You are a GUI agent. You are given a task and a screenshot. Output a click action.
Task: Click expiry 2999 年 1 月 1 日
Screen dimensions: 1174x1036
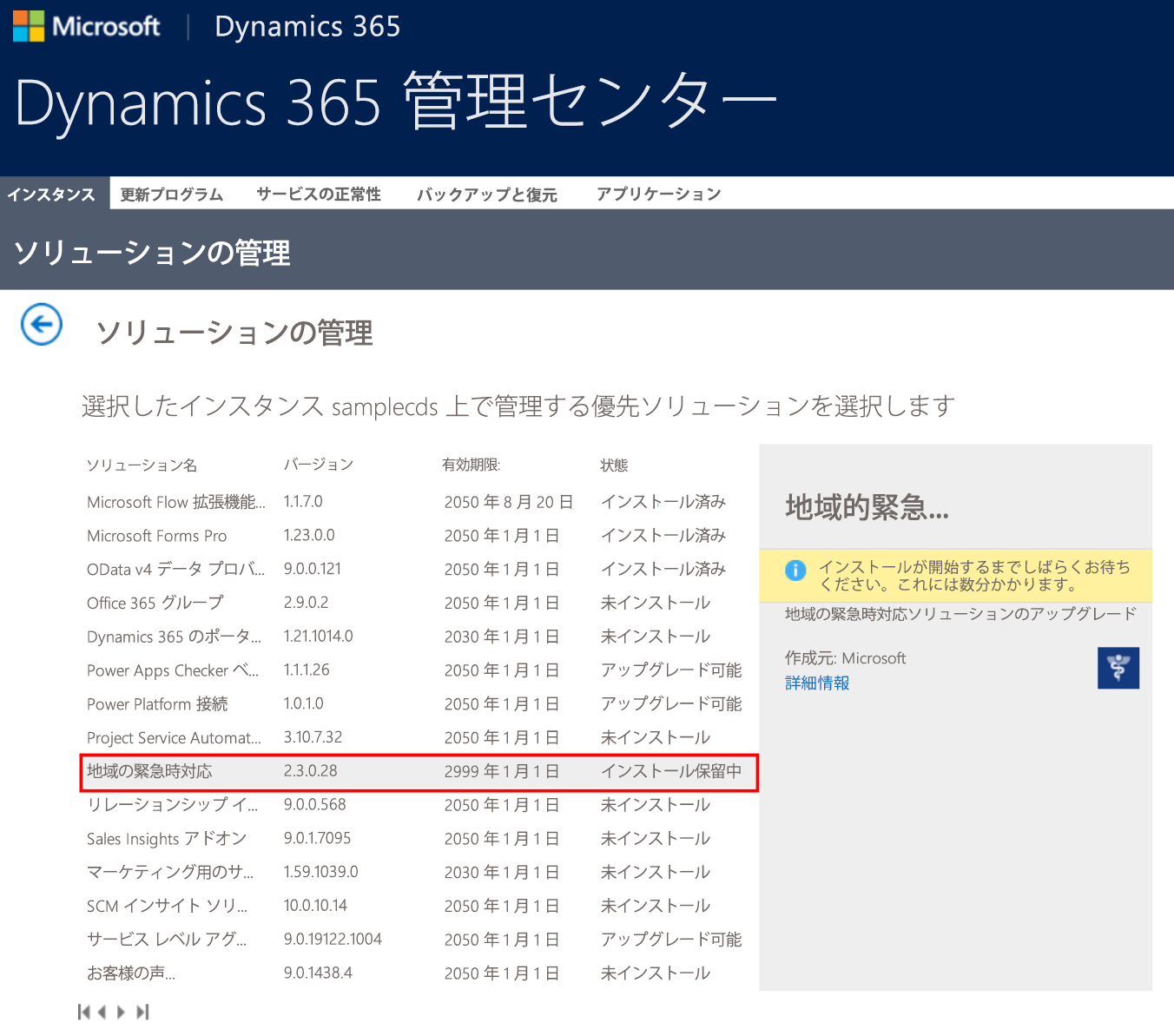point(502,771)
